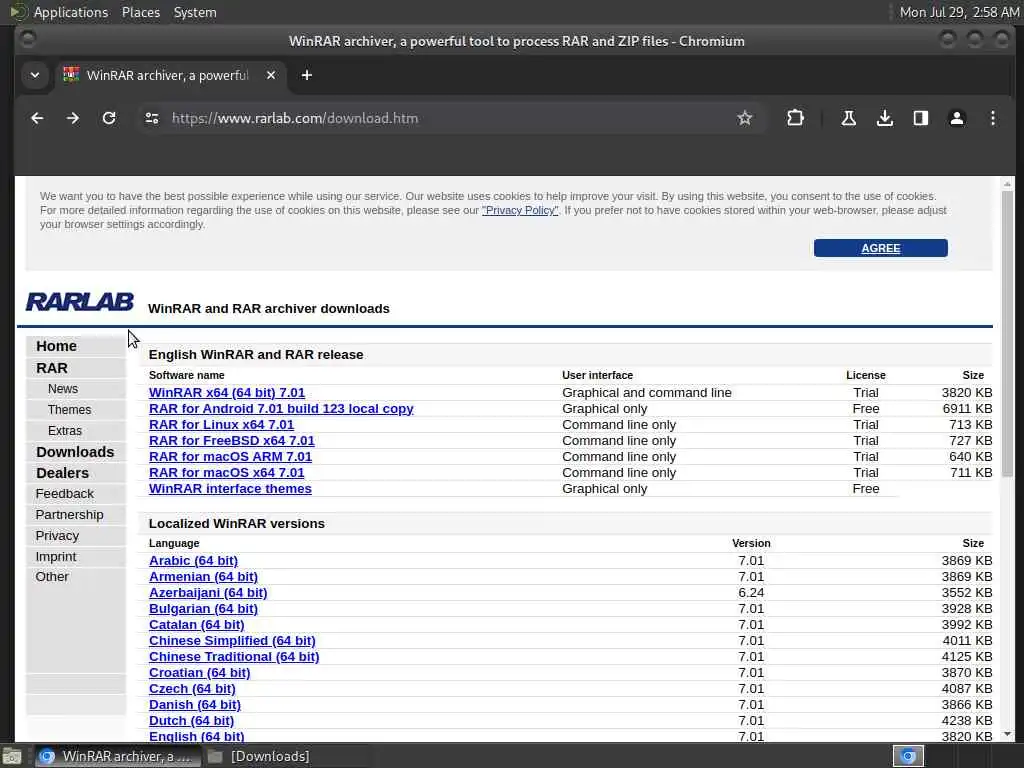Go back with the browser back arrow
Screen dimensions: 1024x768
tap(37, 118)
